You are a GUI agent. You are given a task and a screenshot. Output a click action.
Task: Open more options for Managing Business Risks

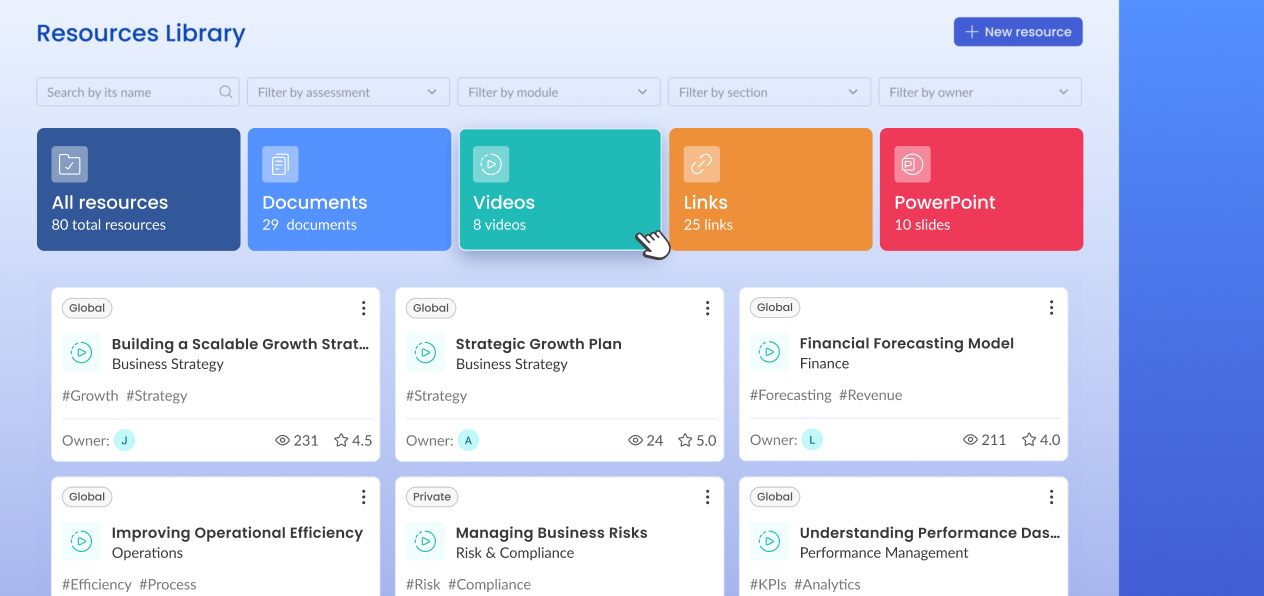[707, 497]
